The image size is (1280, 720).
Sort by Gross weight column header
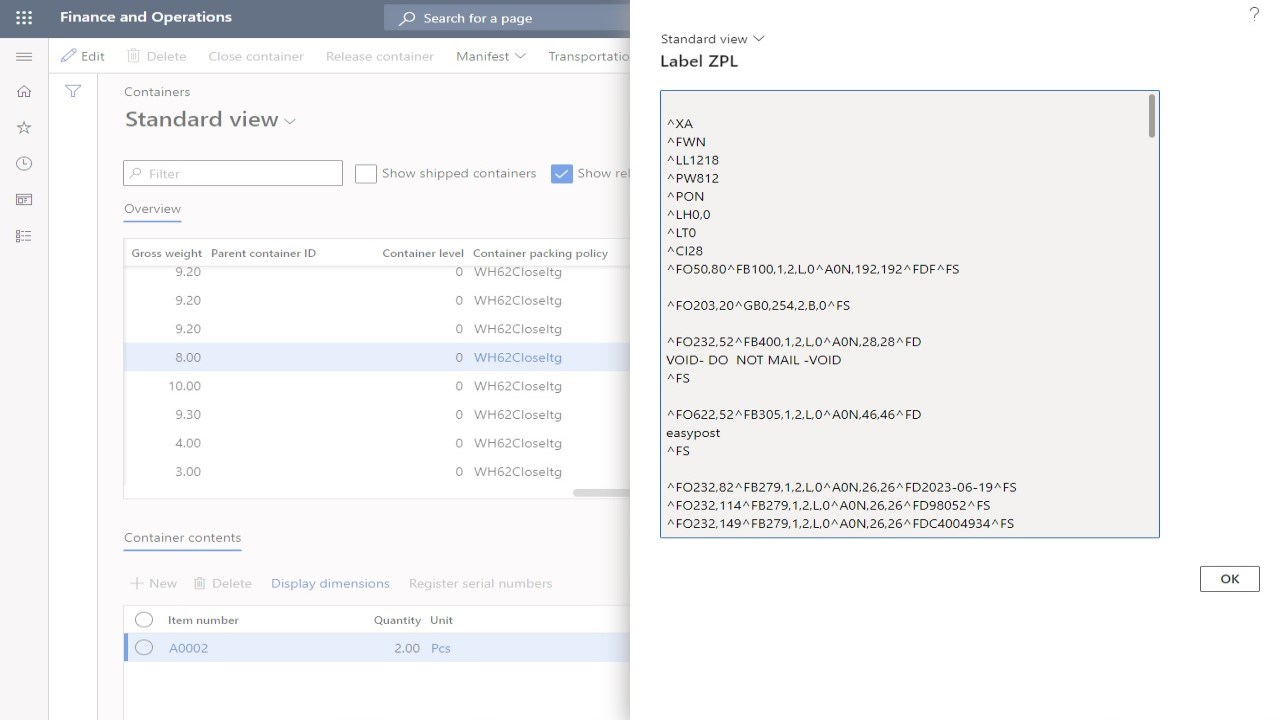(x=166, y=253)
